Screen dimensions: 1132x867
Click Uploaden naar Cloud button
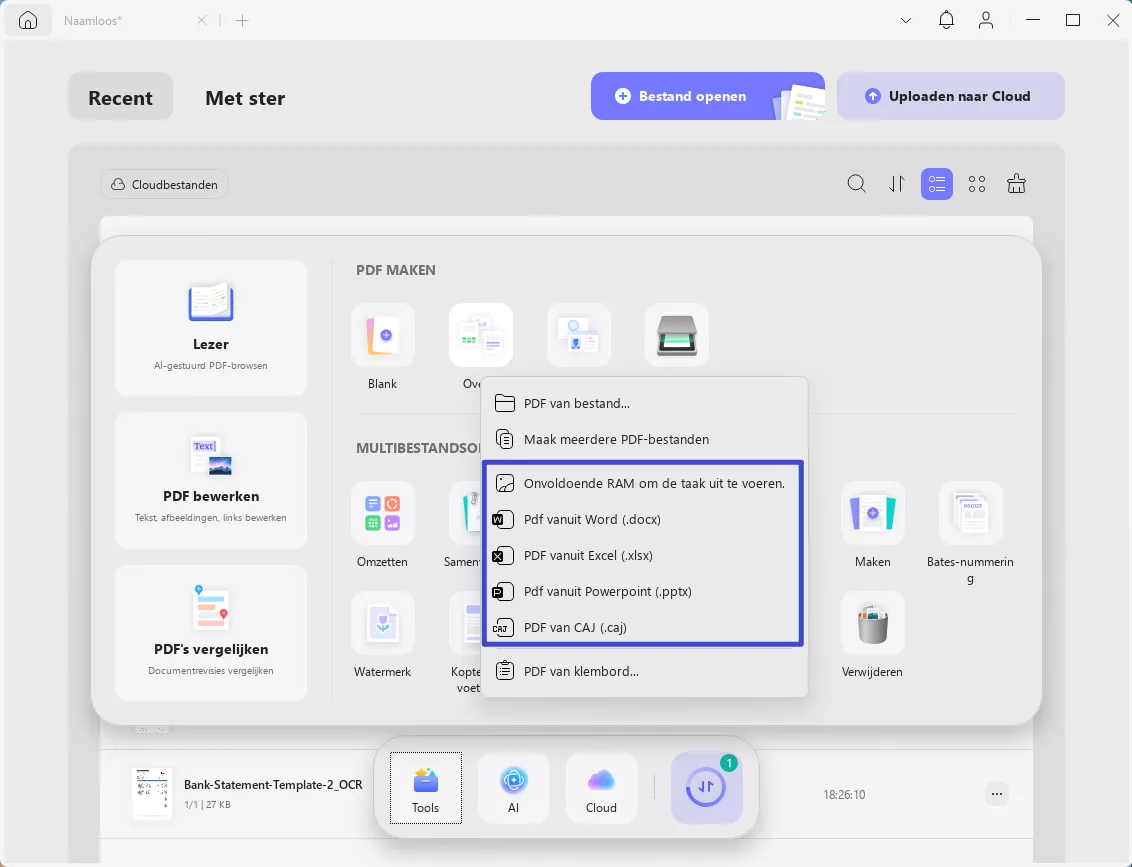point(950,96)
